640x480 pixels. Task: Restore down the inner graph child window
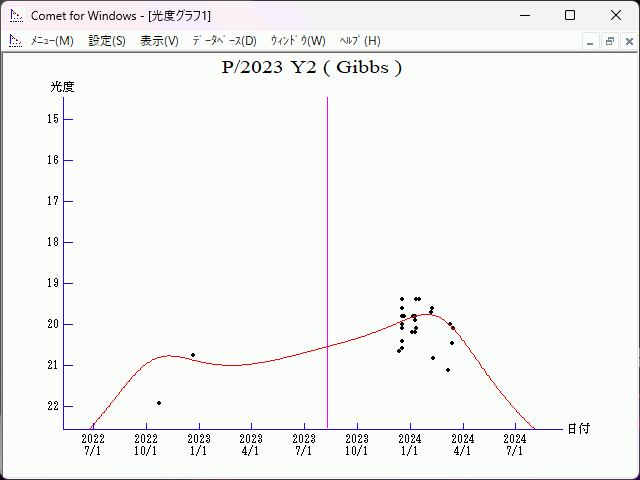[609, 41]
